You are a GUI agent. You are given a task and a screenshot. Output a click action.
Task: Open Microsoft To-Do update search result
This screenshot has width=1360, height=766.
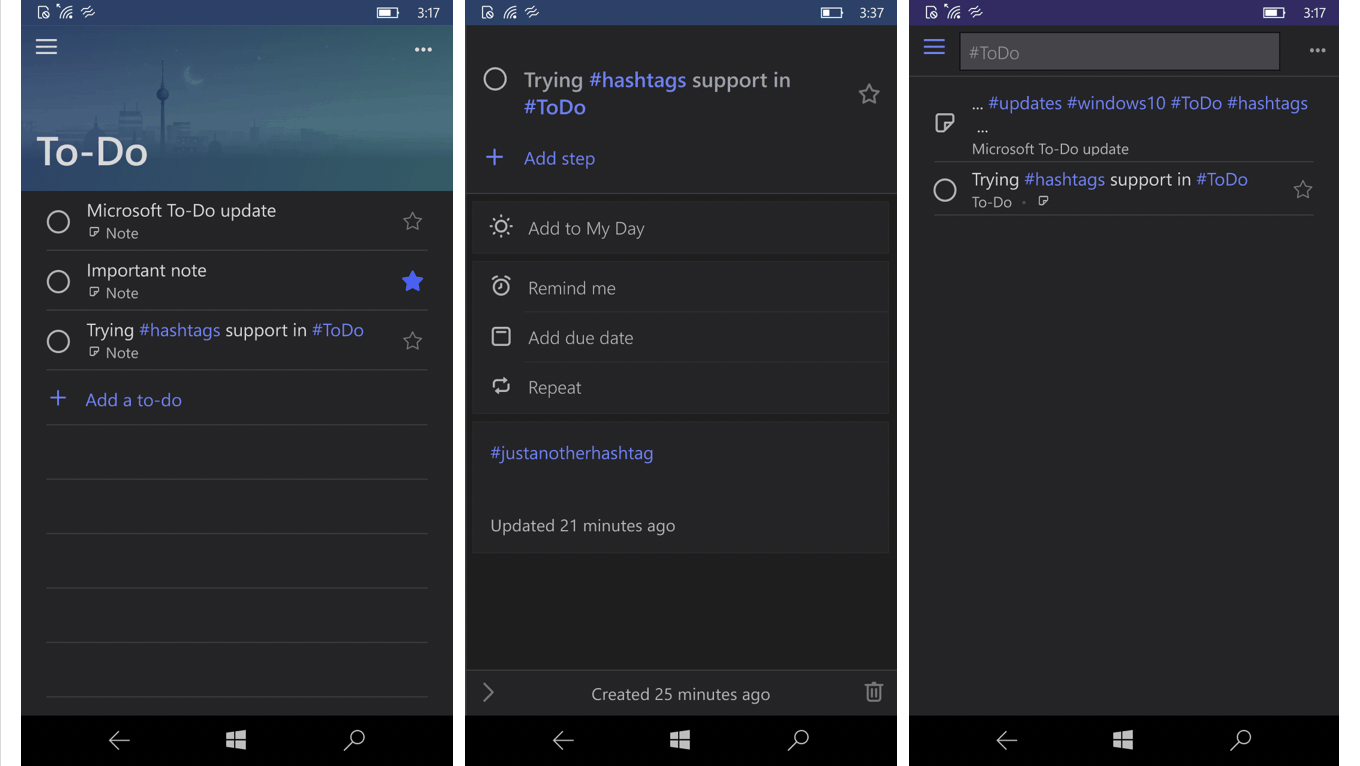click(x=1124, y=123)
